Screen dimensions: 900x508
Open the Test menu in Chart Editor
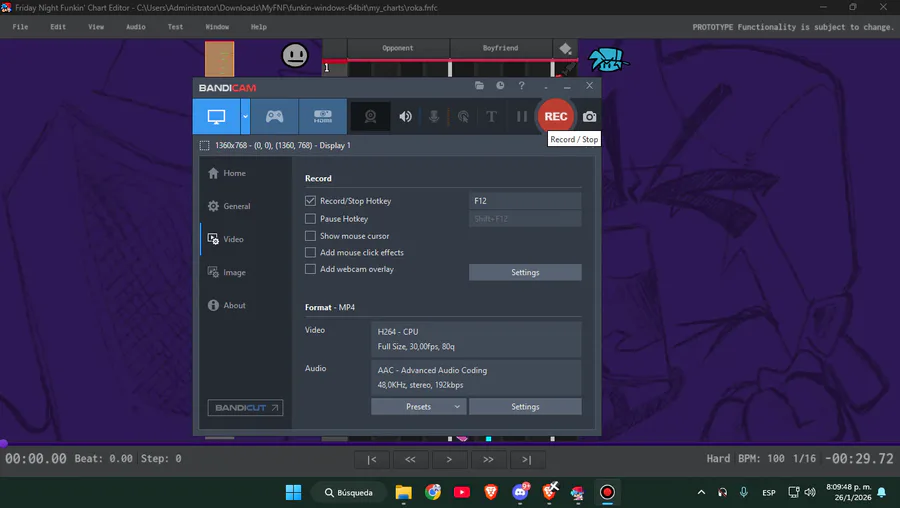[x=175, y=27]
